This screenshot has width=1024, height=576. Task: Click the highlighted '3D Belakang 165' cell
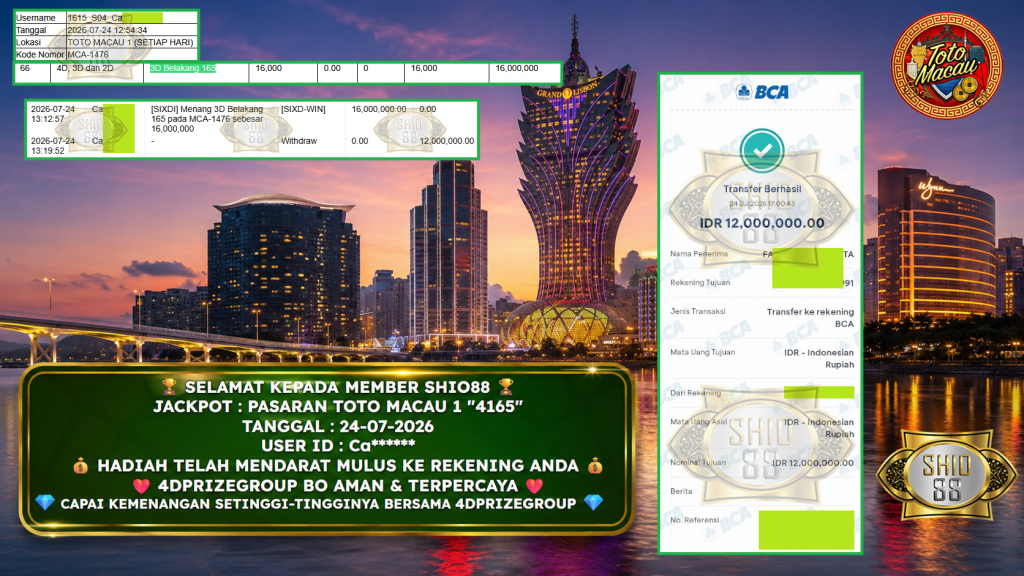pos(183,68)
